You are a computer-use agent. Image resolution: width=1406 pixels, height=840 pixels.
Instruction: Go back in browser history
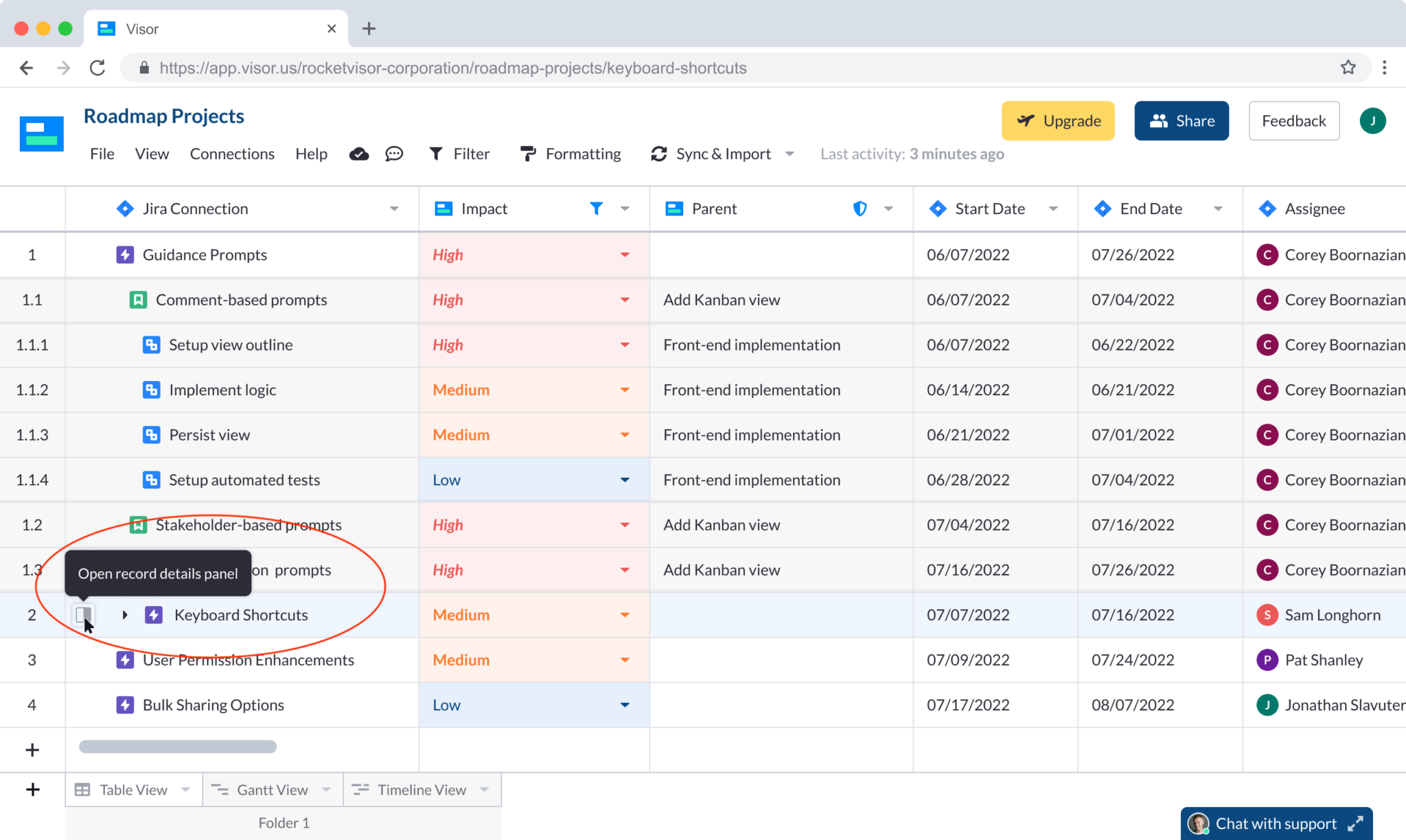pyautogui.click(x=26, y=67)
